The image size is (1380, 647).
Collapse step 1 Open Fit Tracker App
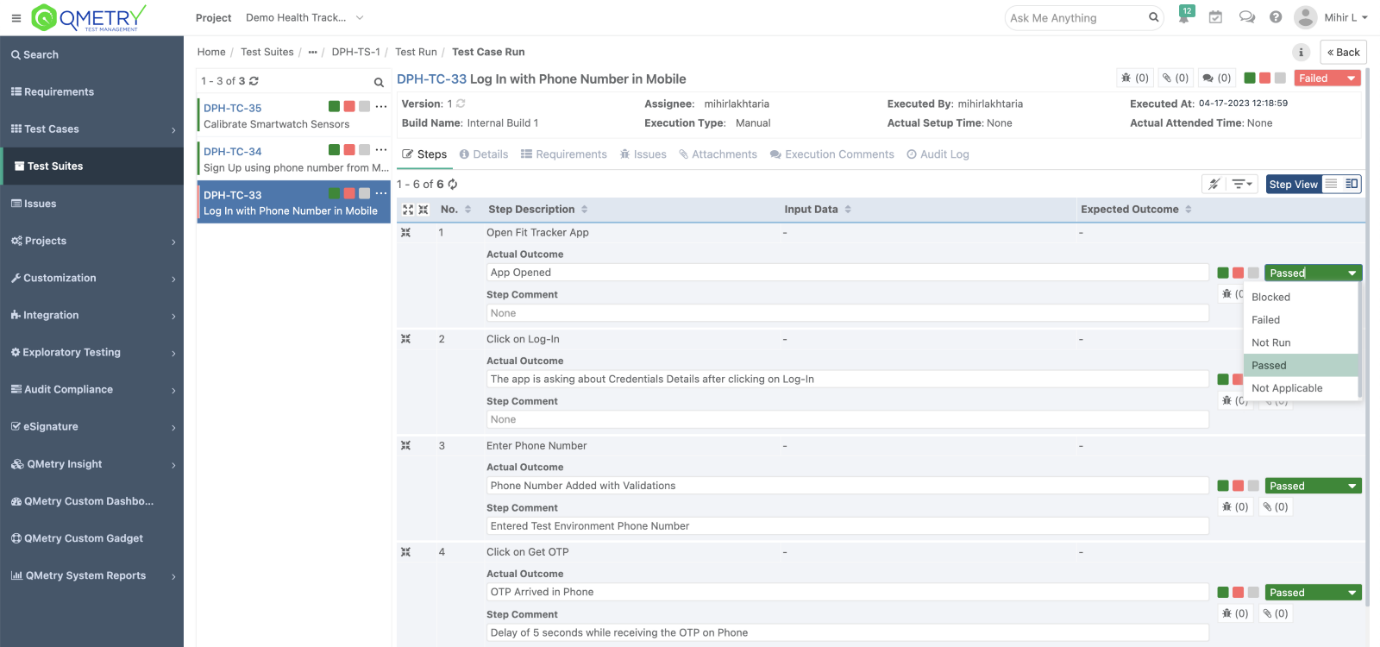tap(406, 232)
